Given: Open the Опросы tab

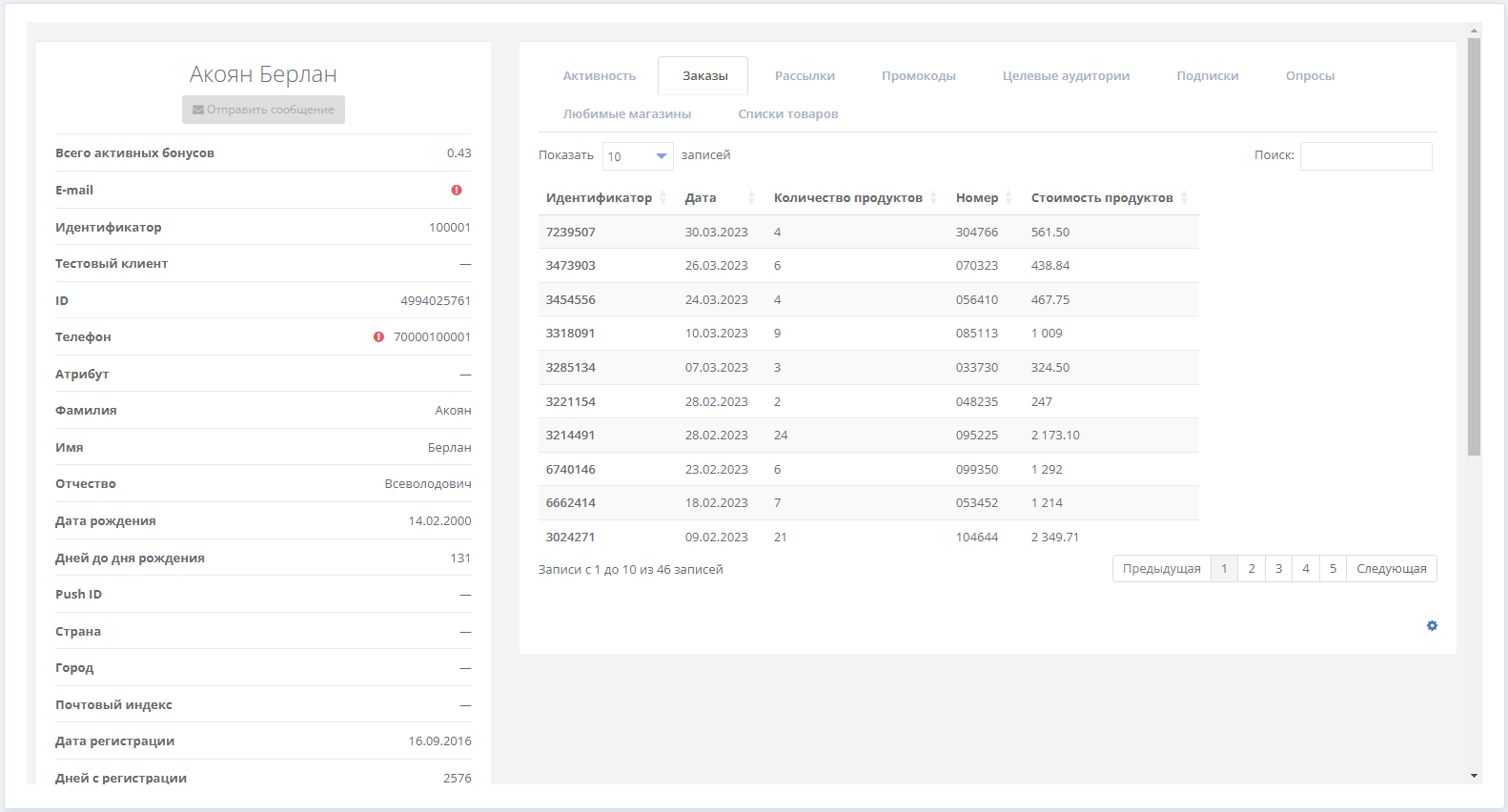Looking at the screenshot, I should 1310,76.
